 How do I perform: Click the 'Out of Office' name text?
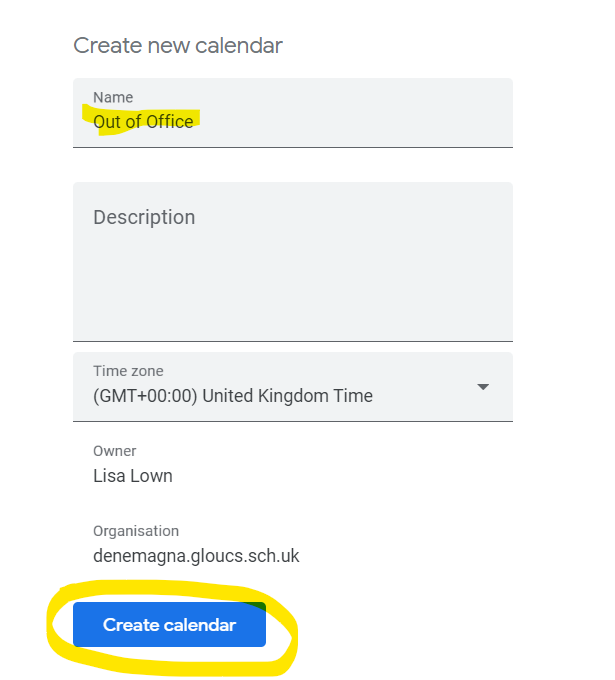(x=143, y=122)
